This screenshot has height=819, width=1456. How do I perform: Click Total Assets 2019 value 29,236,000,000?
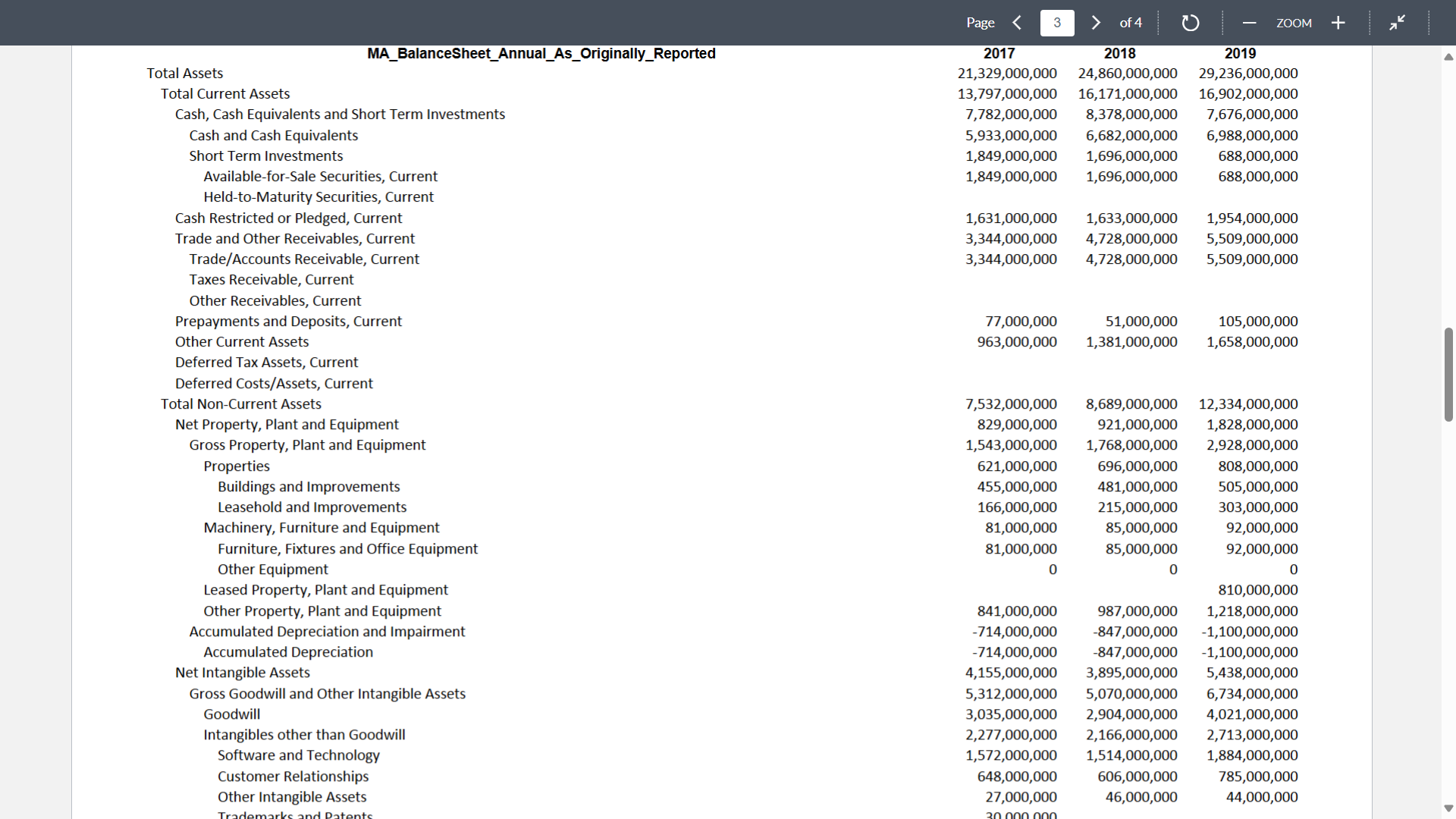(1248, 74)
